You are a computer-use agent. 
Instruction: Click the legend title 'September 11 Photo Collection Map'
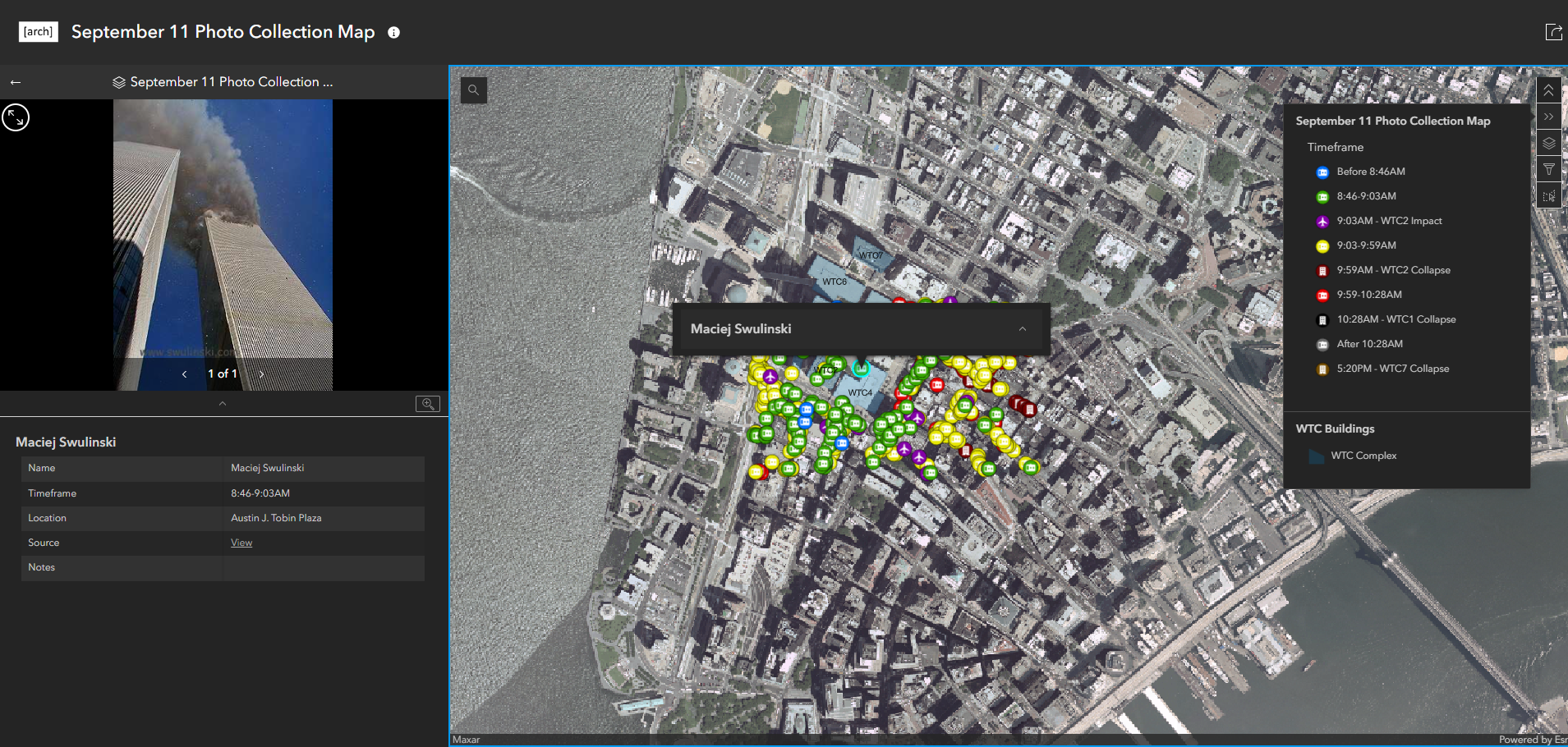coord(1393,121)
